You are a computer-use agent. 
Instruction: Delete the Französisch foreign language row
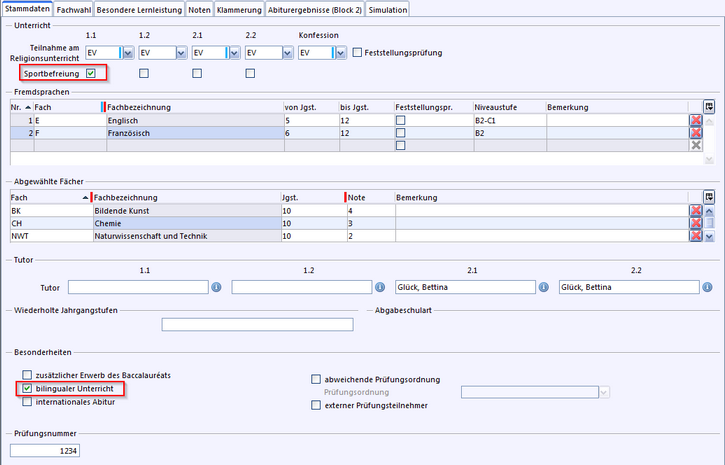pyautogui.click(x=696, y=133)
